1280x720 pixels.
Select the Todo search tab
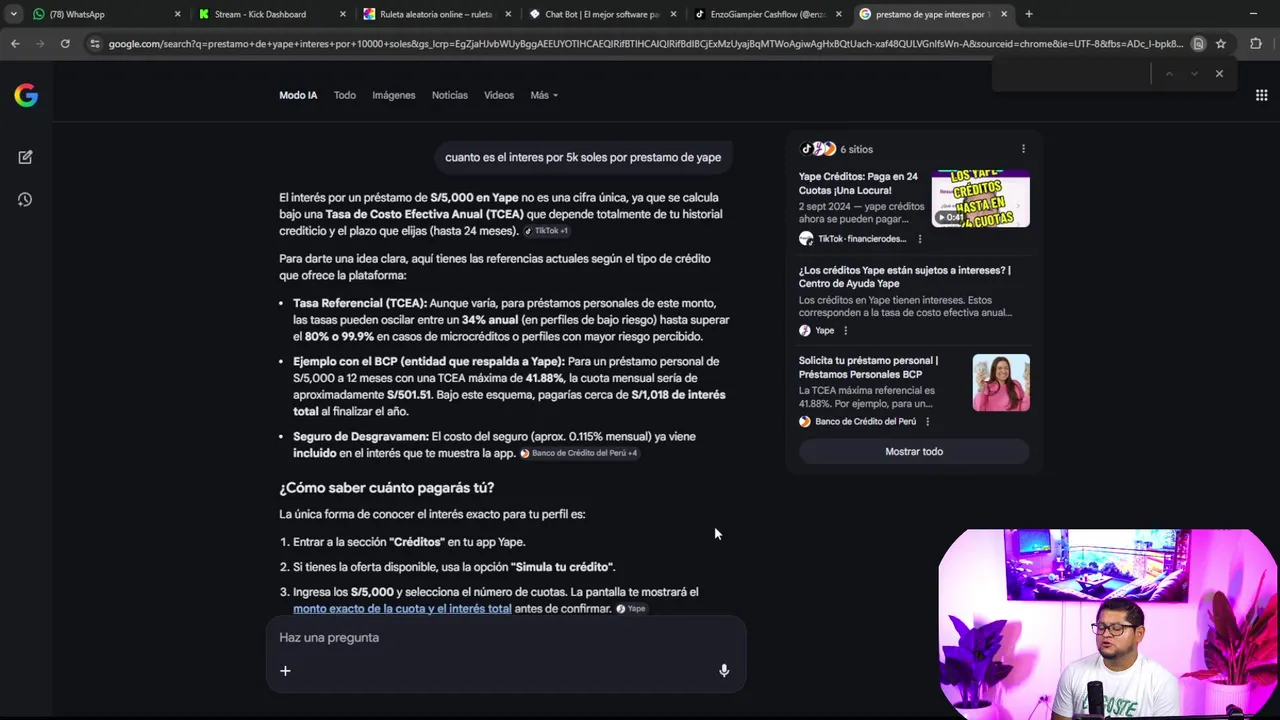point(345,95)
